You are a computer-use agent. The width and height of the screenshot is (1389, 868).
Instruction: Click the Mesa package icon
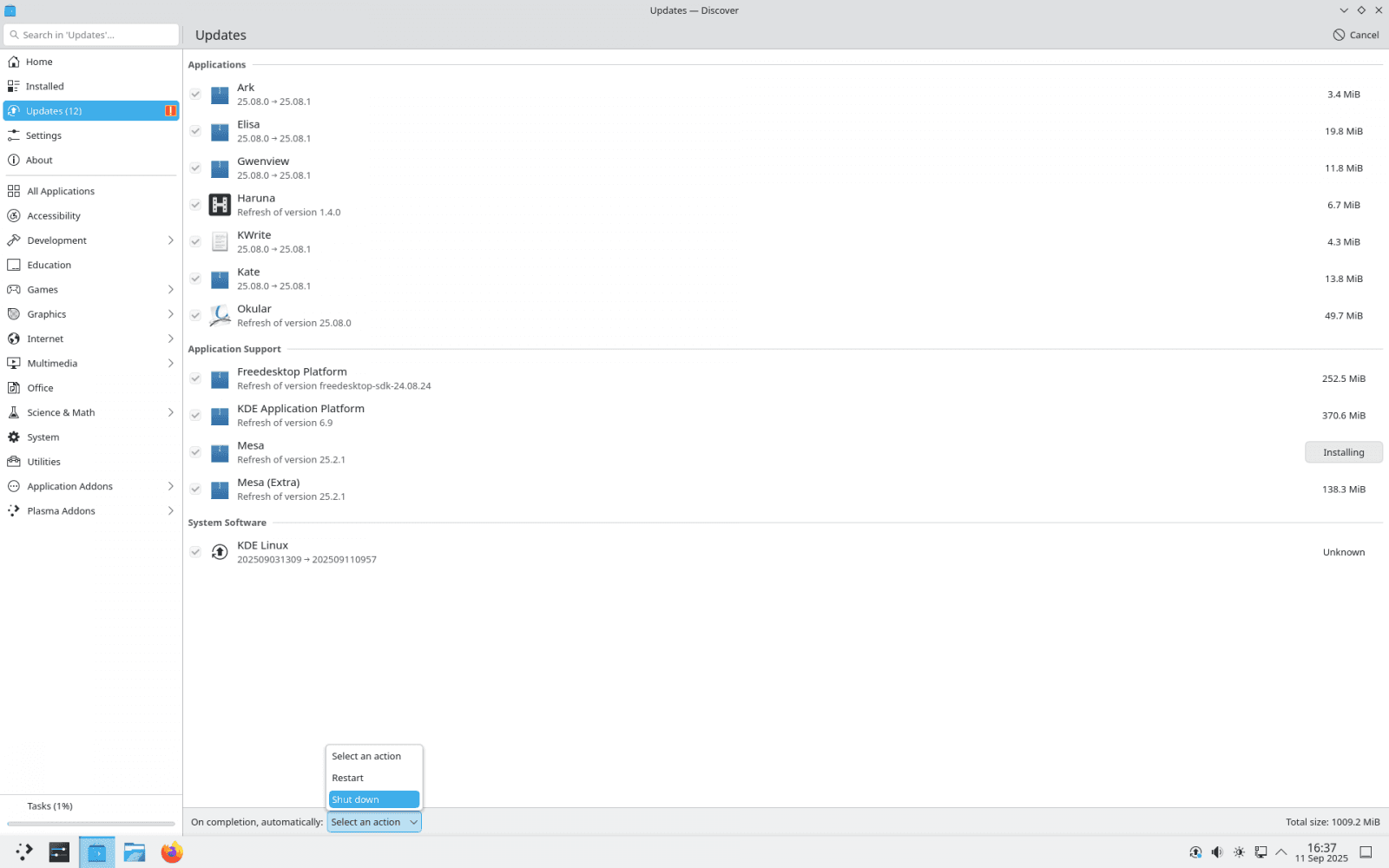pos(220,452)
